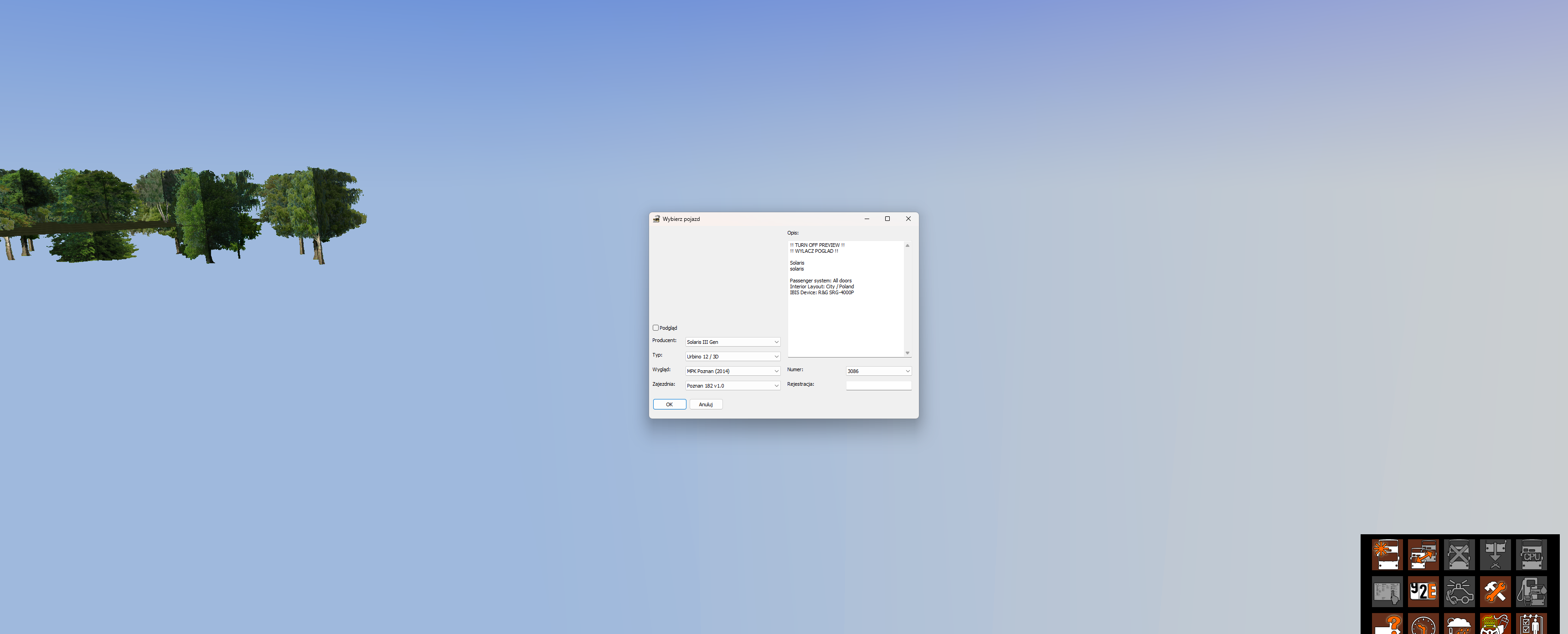The width and height of the screenshot is (1568, 634).
Task: Click the CPU bus AI icon
Action: click(1531, 554)
